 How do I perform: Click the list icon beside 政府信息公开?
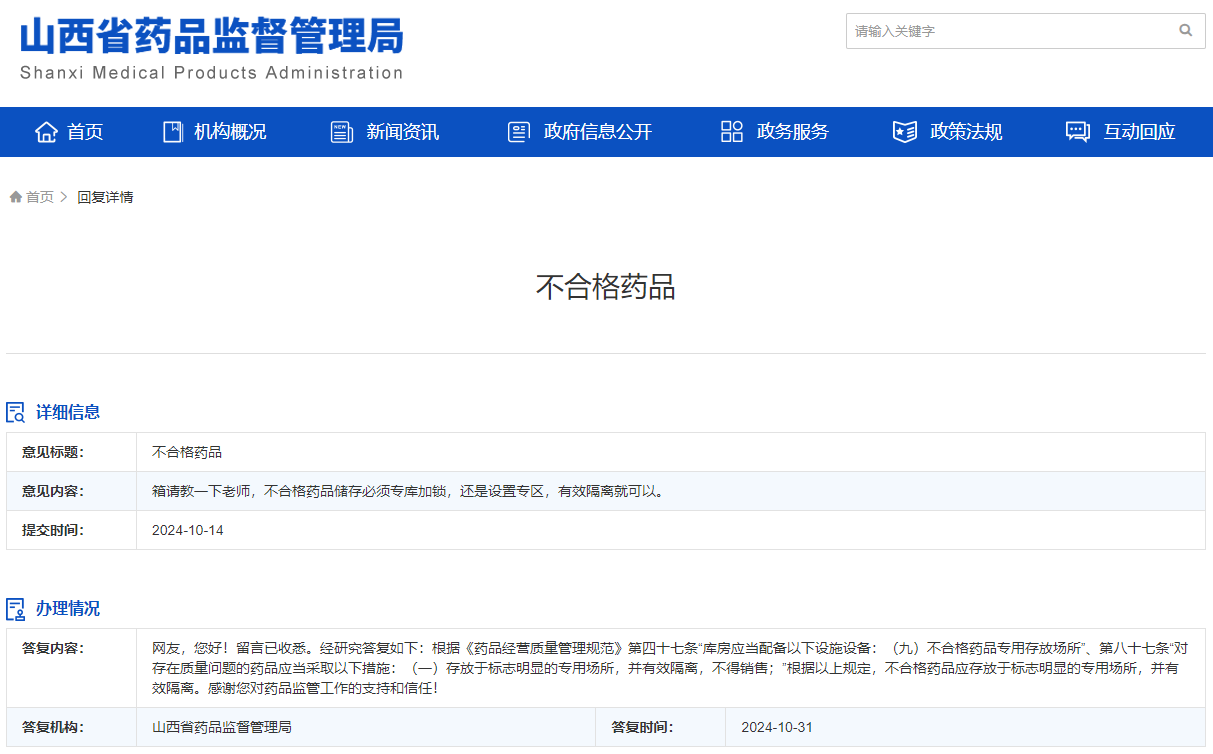point(518,132)
